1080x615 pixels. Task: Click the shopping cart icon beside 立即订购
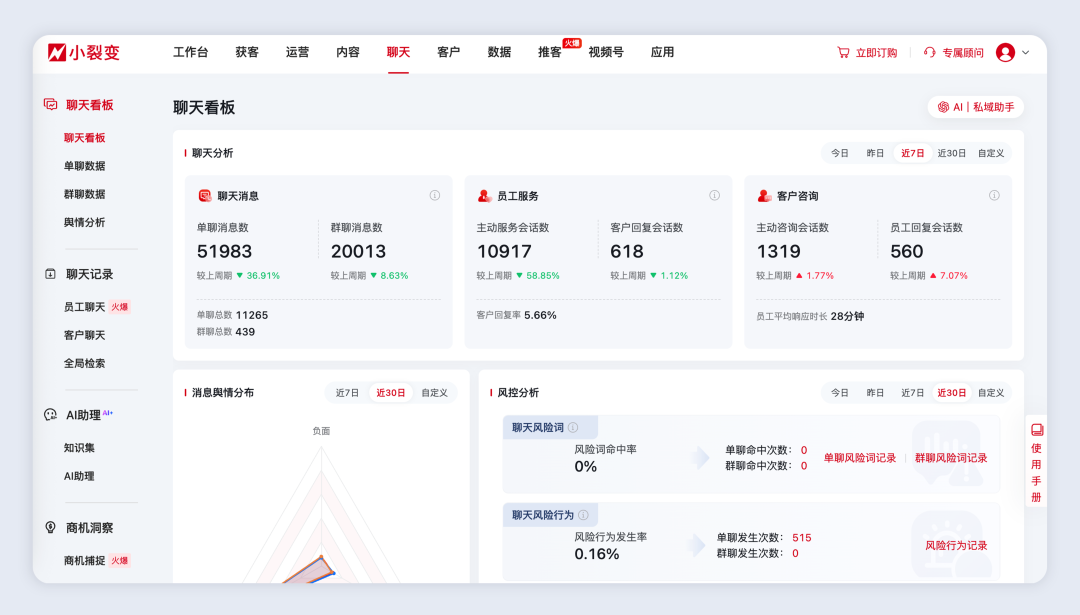coord(843,52)
